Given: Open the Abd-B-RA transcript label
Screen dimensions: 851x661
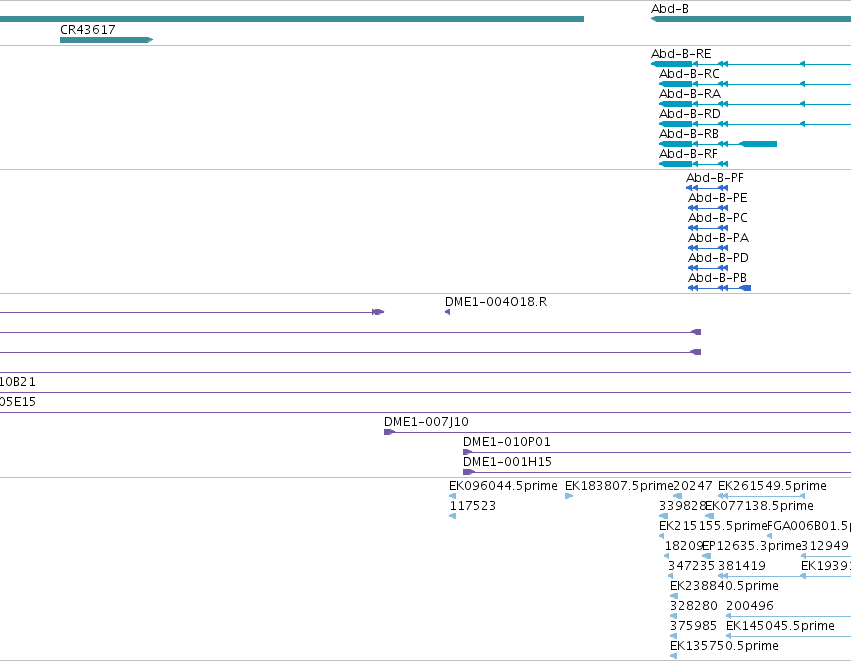Looking at the screenshot, I should [x=690, y=94].
